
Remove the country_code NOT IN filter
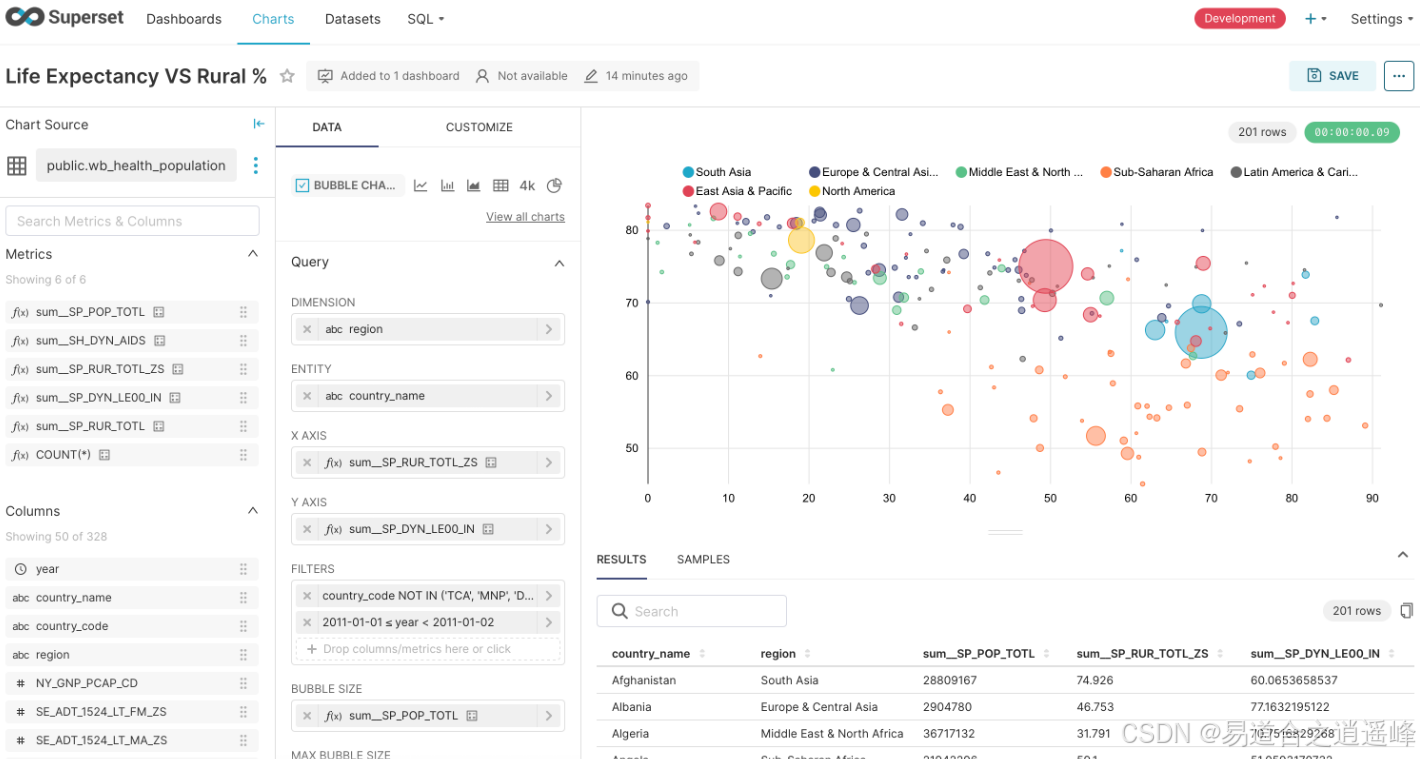point(307,595)
